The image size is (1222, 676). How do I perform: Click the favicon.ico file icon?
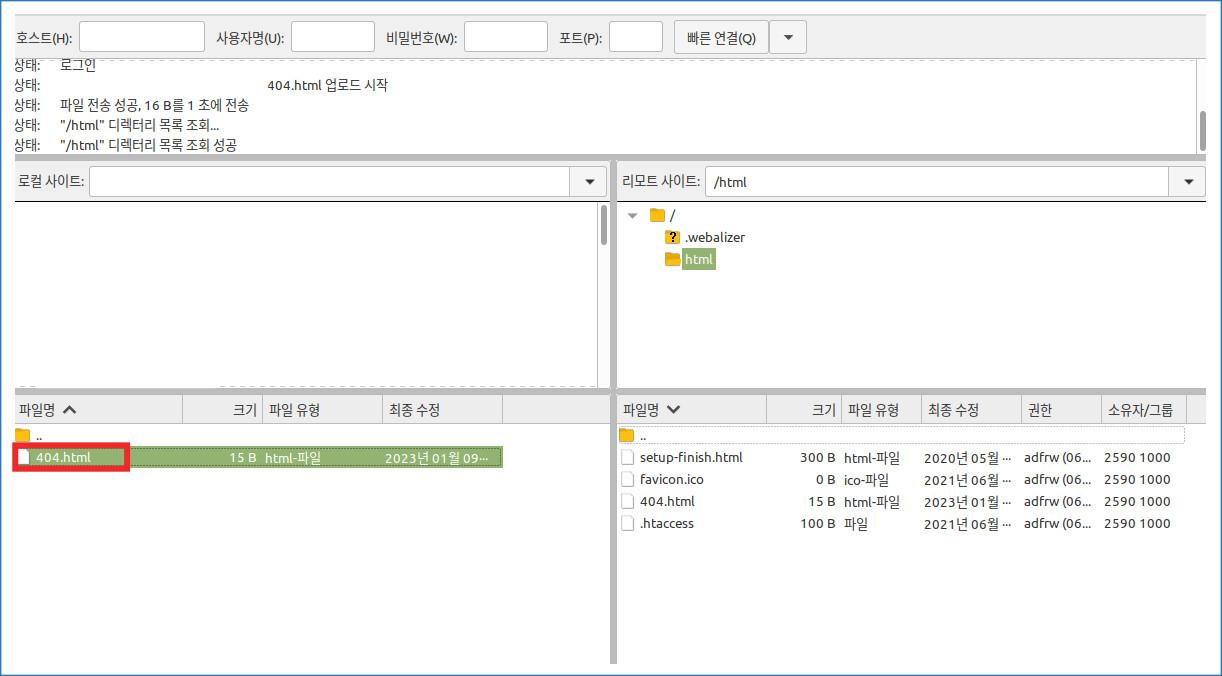[x=628, y=479]
